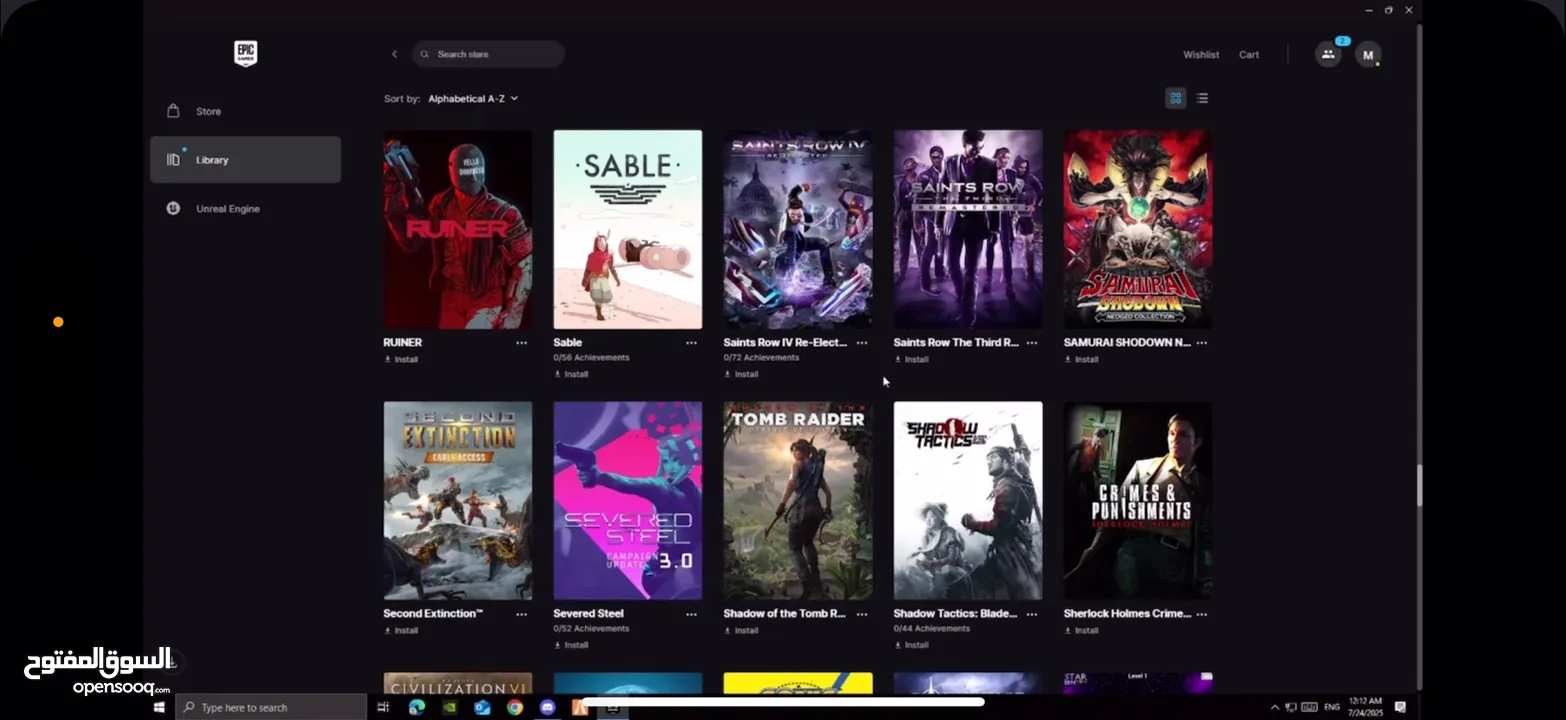This screenshot has height=720, width=1566.
Task: Click the Epic Games logo
Action: coord(245,53)
